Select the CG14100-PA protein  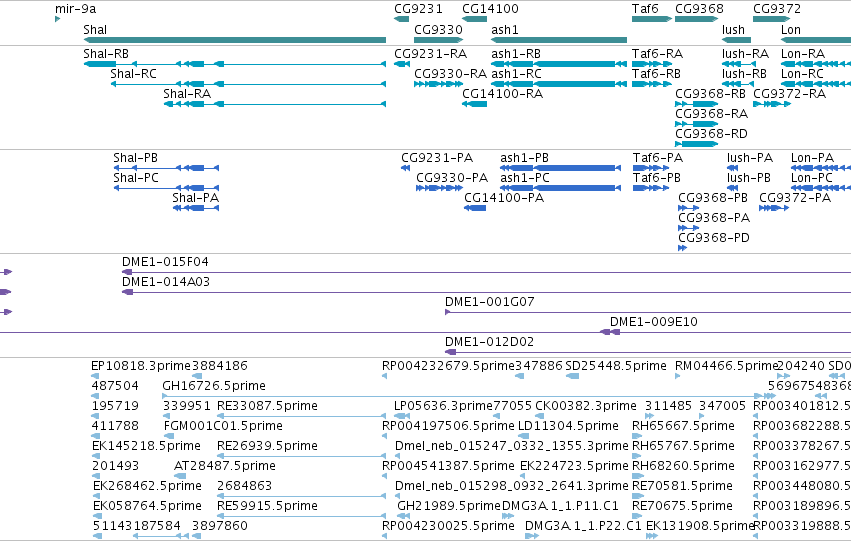[x=475, y=208]
